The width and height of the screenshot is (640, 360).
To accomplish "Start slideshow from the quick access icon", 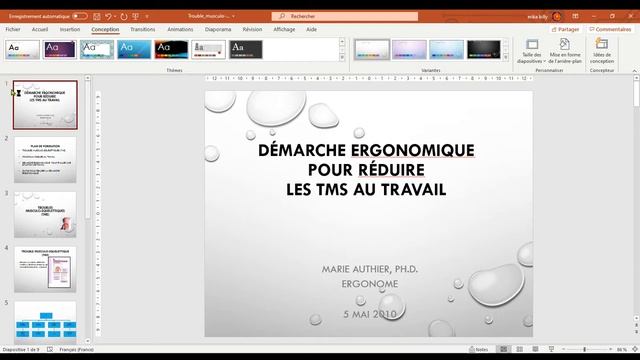I will [x=136, y=16].
